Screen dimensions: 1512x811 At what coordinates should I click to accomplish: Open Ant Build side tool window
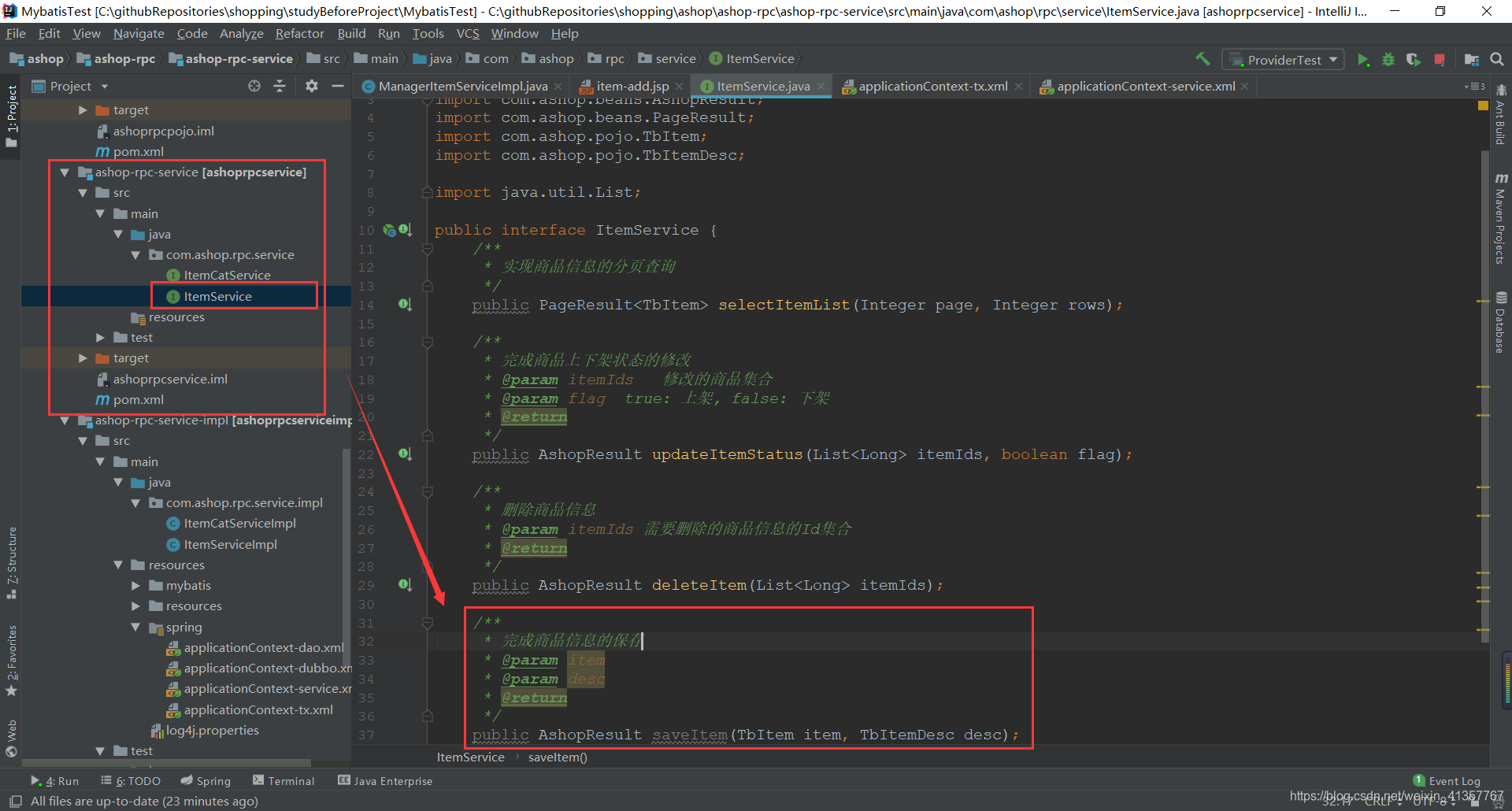click(x=1501, y=114)
